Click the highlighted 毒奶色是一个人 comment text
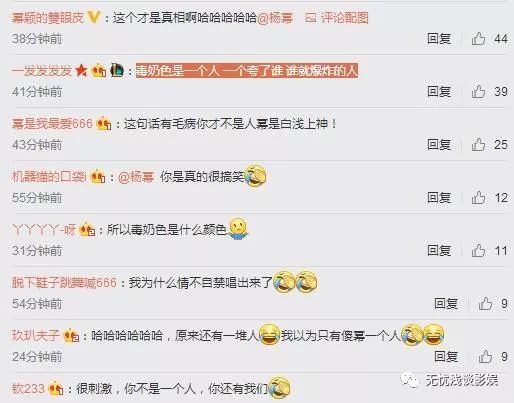Image resolution: width=514 pixels, height=403 pixels. tap(247, 71)
